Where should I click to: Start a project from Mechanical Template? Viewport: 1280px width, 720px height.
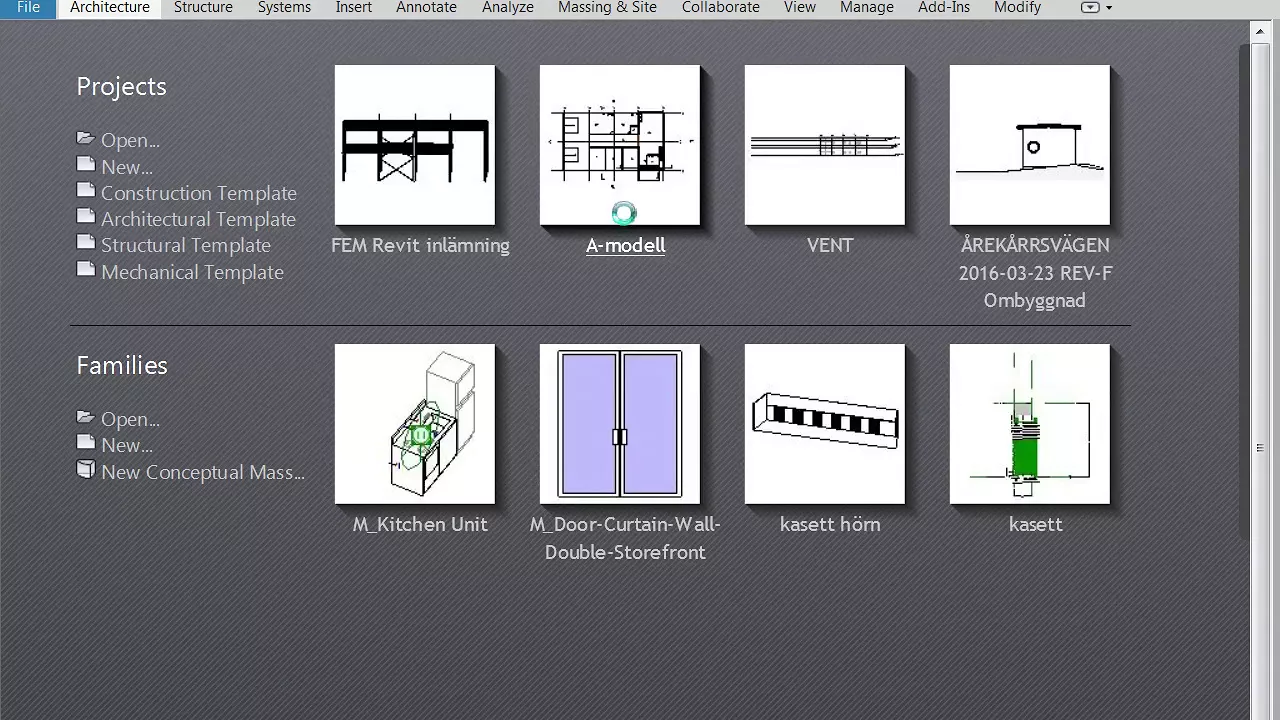[x=192, y=272]
